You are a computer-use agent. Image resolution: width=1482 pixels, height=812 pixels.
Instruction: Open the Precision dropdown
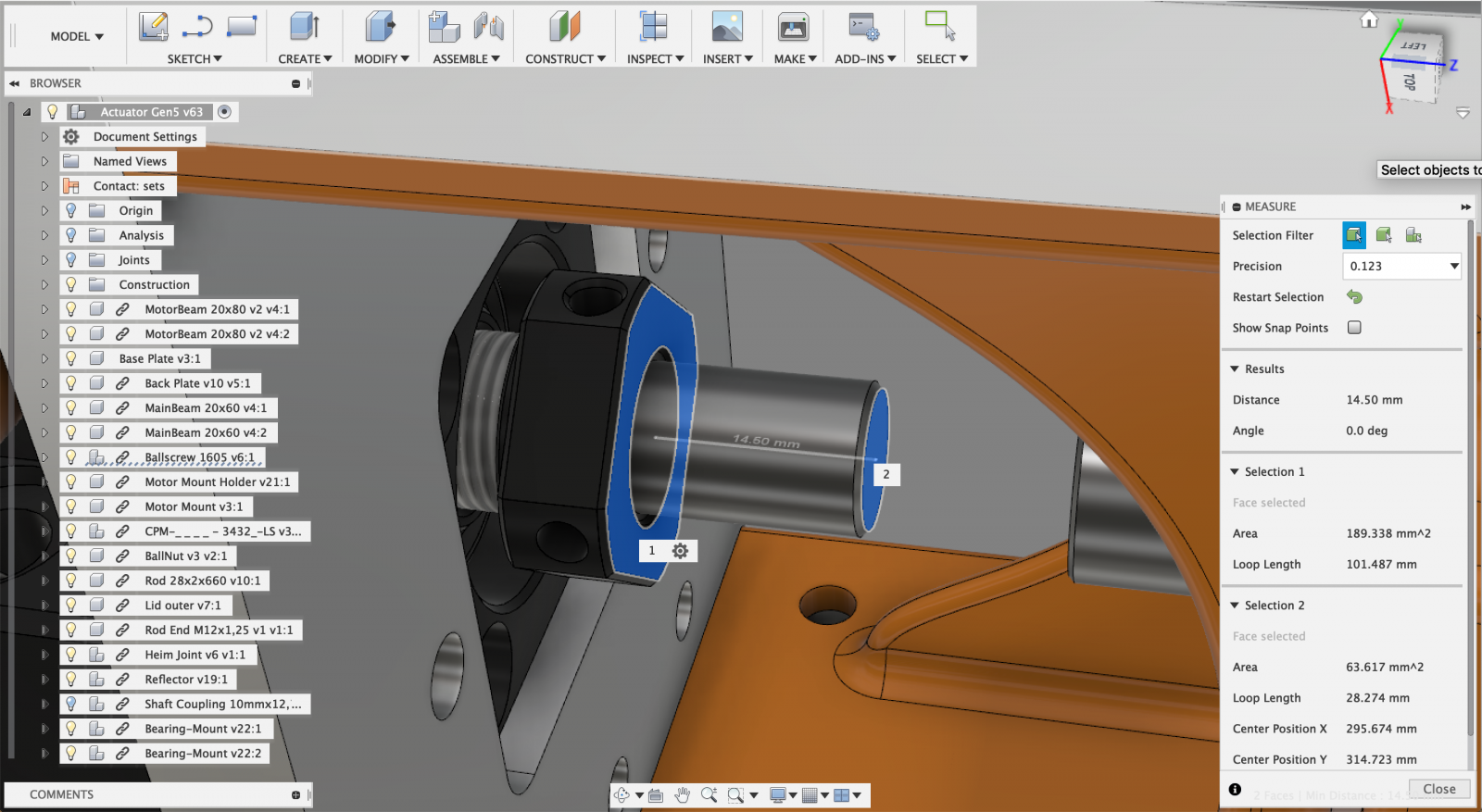[x=1401, y=267]
